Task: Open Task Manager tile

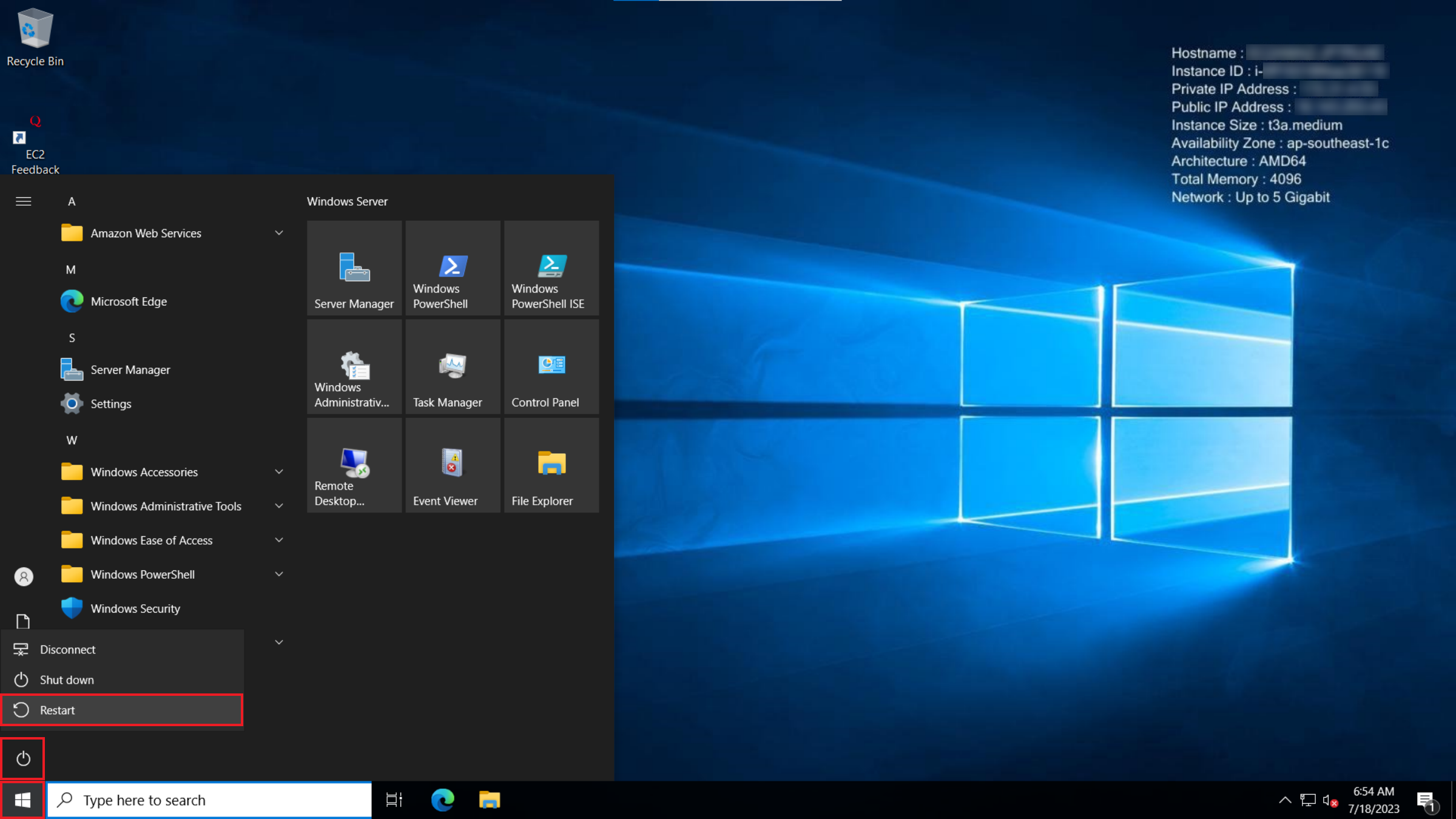Action: click(453, 366)
